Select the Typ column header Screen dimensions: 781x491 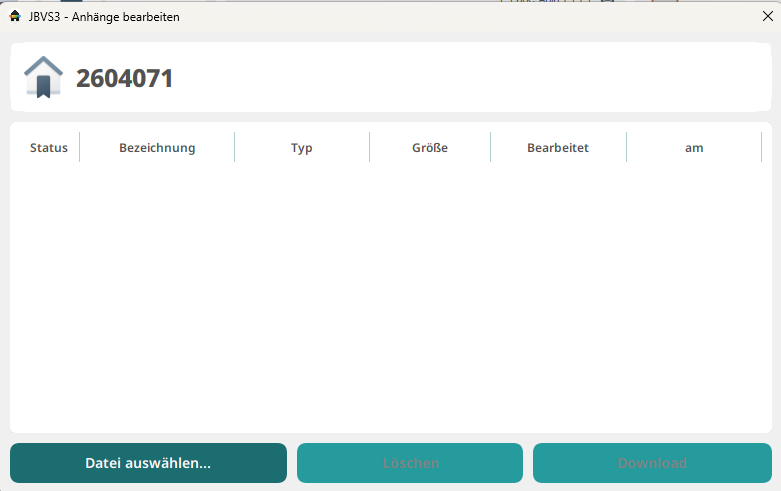coord(302,148)
